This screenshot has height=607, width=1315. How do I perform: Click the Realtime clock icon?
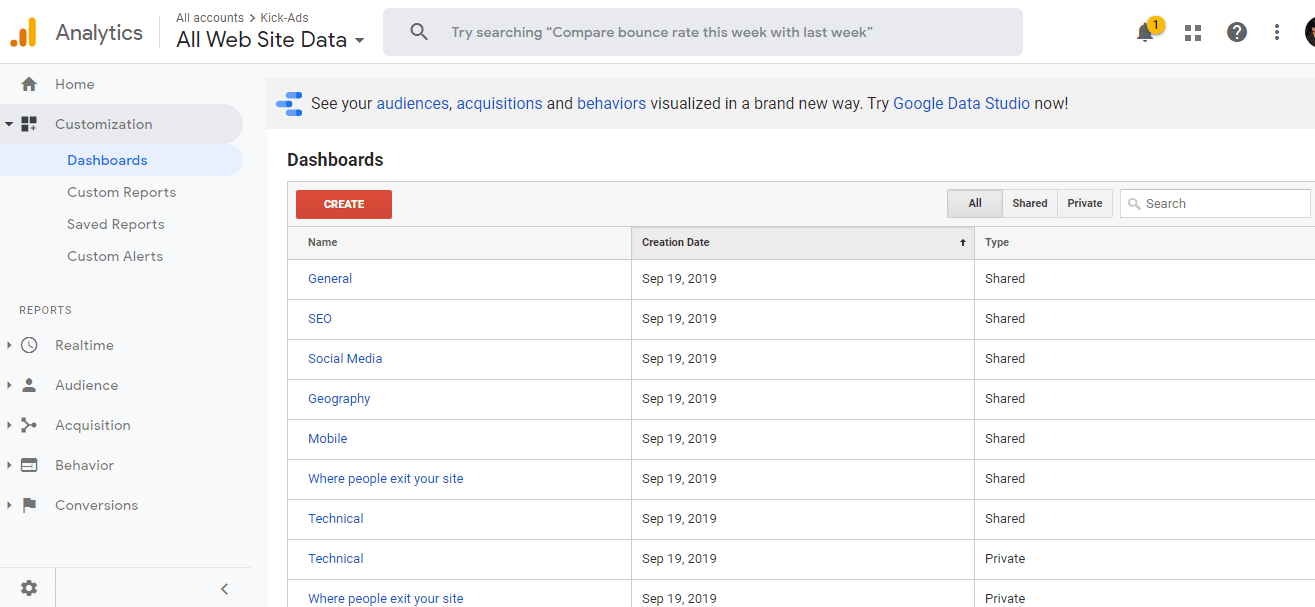point(29,345)
